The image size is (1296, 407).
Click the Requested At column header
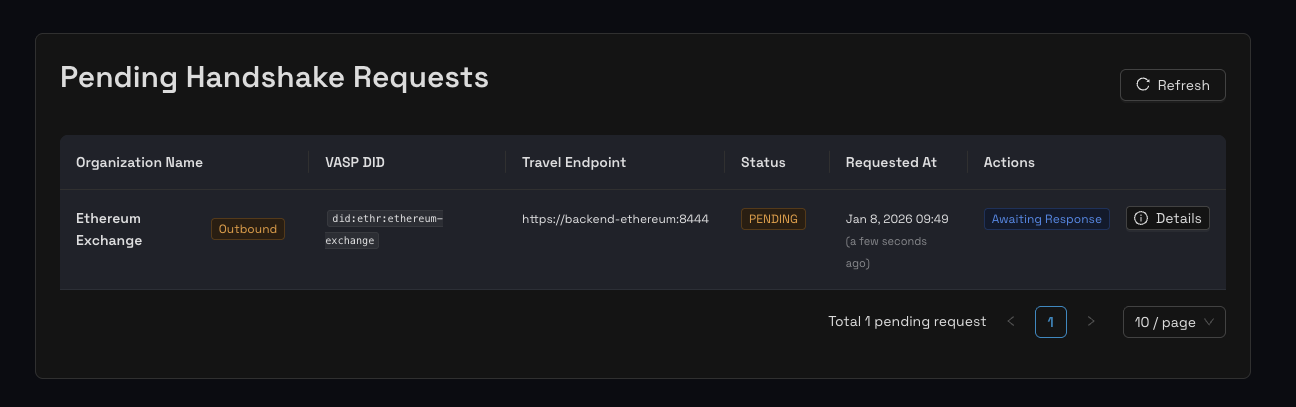891,162
